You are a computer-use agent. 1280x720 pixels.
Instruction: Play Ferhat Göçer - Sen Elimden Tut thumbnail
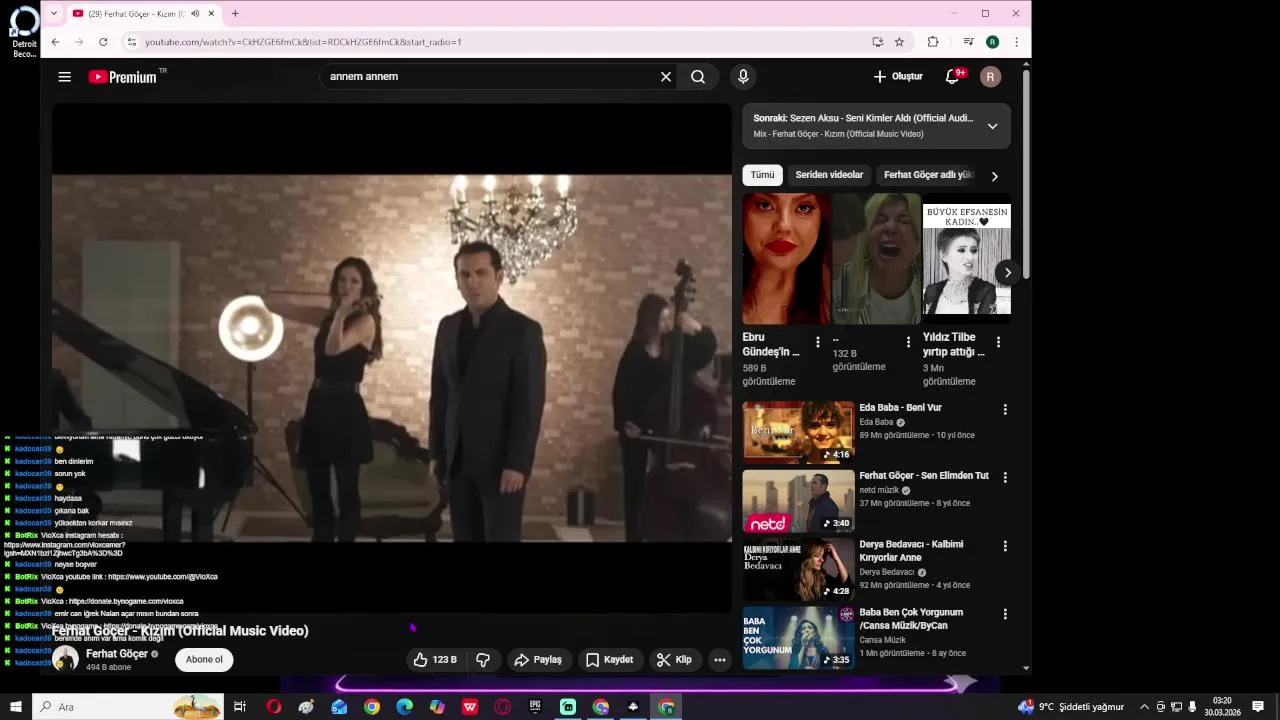point(798,501)
